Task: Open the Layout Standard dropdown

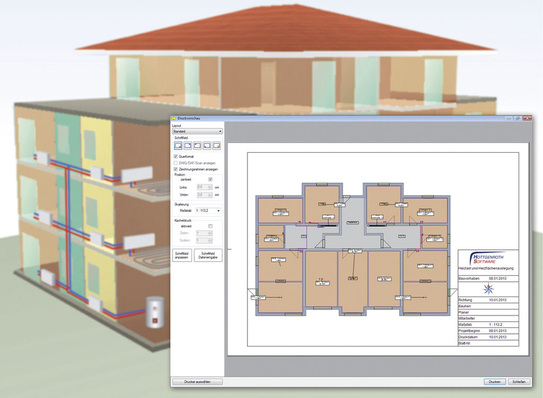Action: (197, 132)
